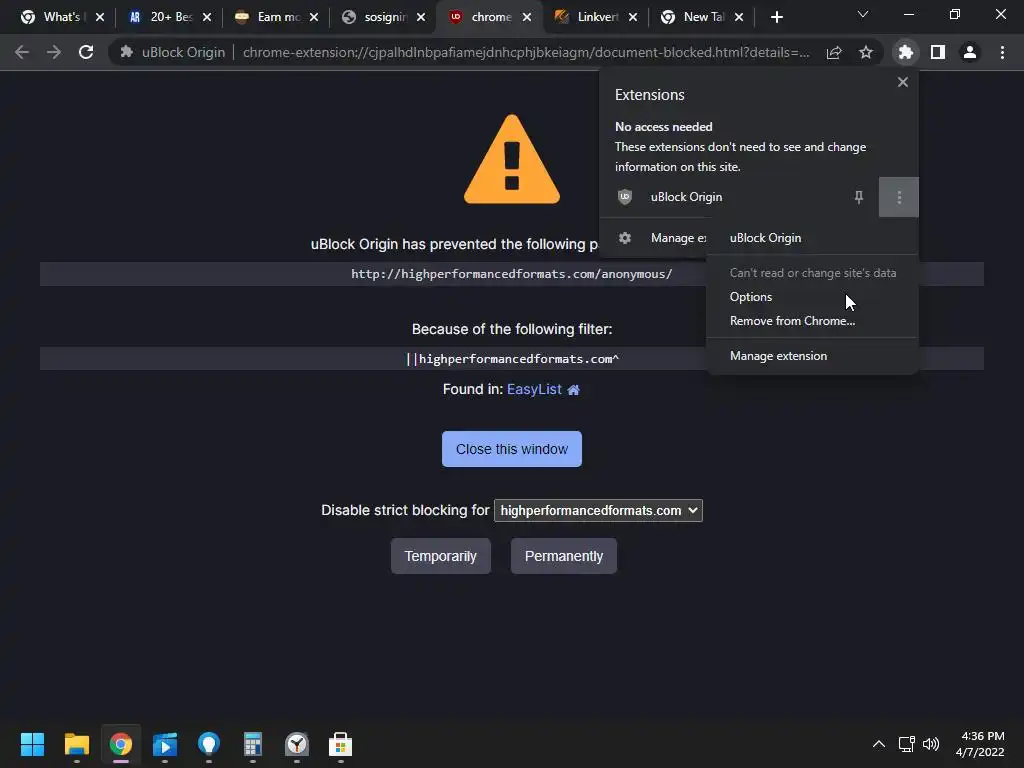Open the EasyList home icon link

573,390
